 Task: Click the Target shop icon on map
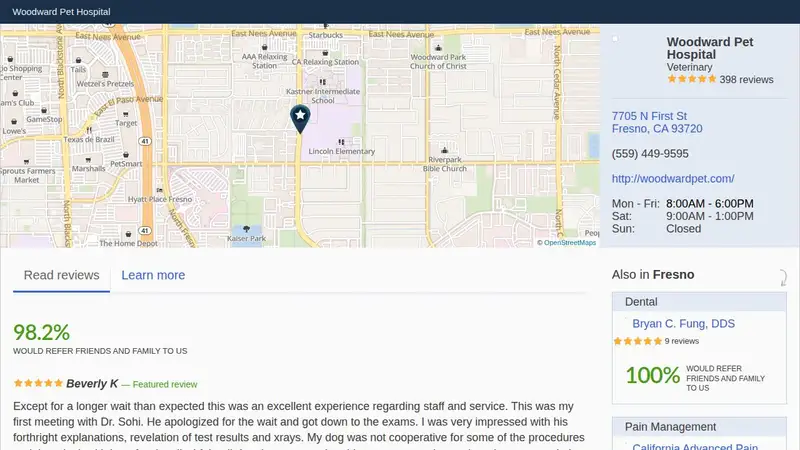point(126,114)
